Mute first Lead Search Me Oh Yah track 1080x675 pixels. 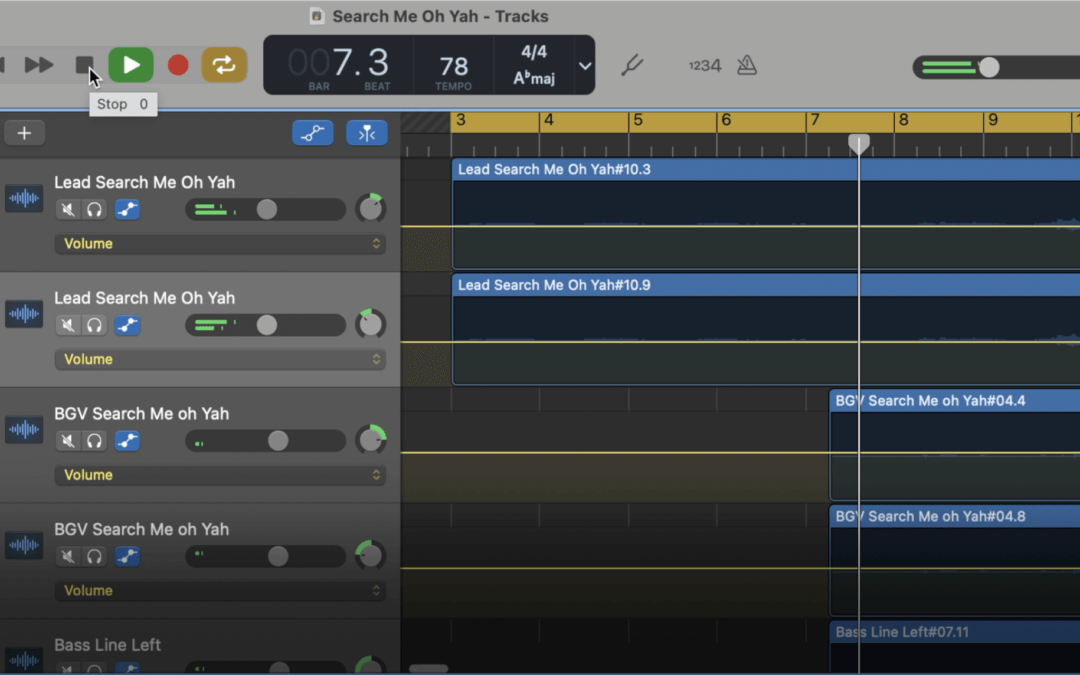point(68,209)
